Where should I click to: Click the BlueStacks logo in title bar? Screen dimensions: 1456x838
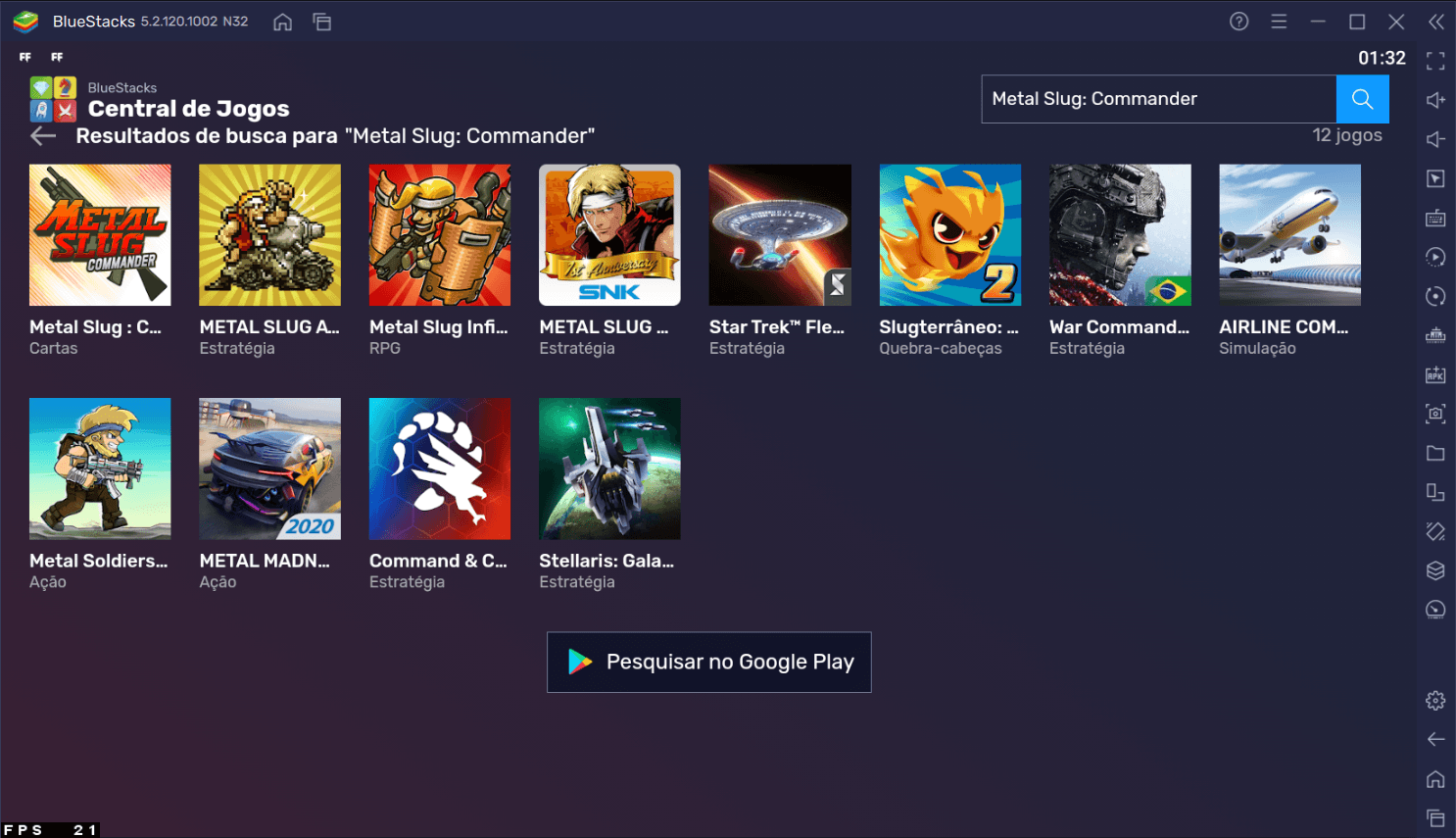[25, 22]
